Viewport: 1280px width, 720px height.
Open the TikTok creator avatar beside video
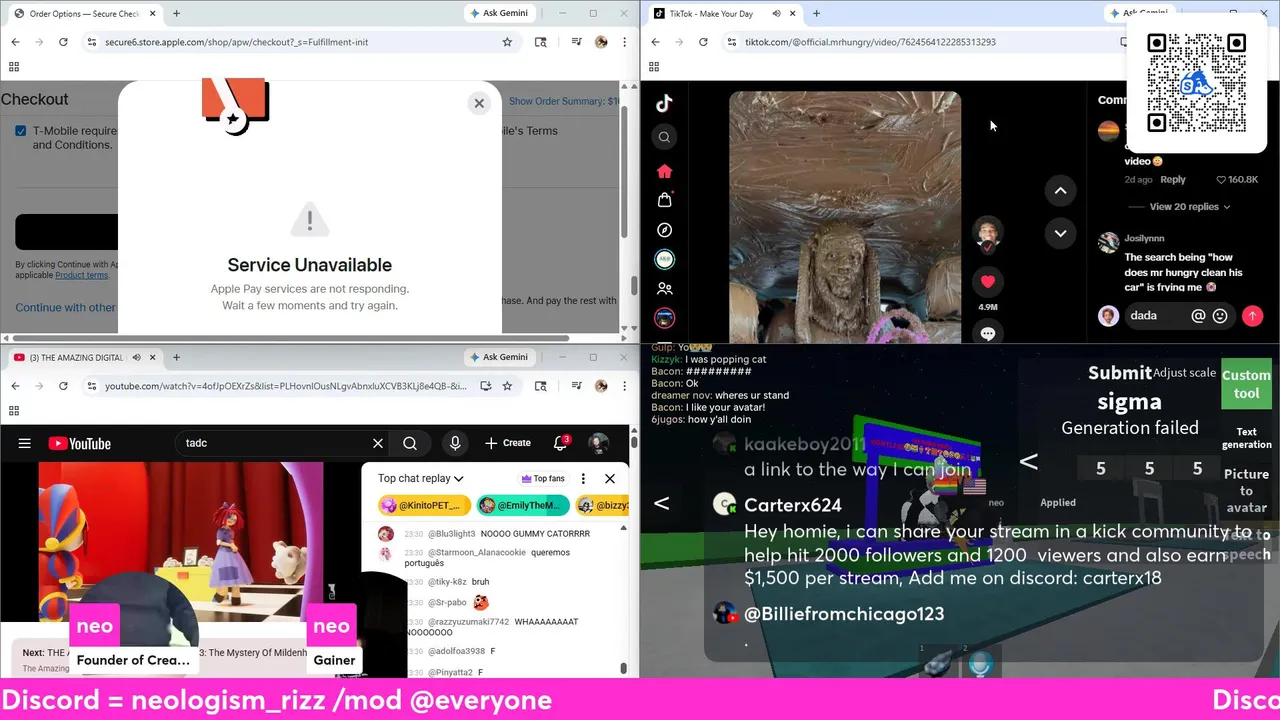click(x=987, y=233)
